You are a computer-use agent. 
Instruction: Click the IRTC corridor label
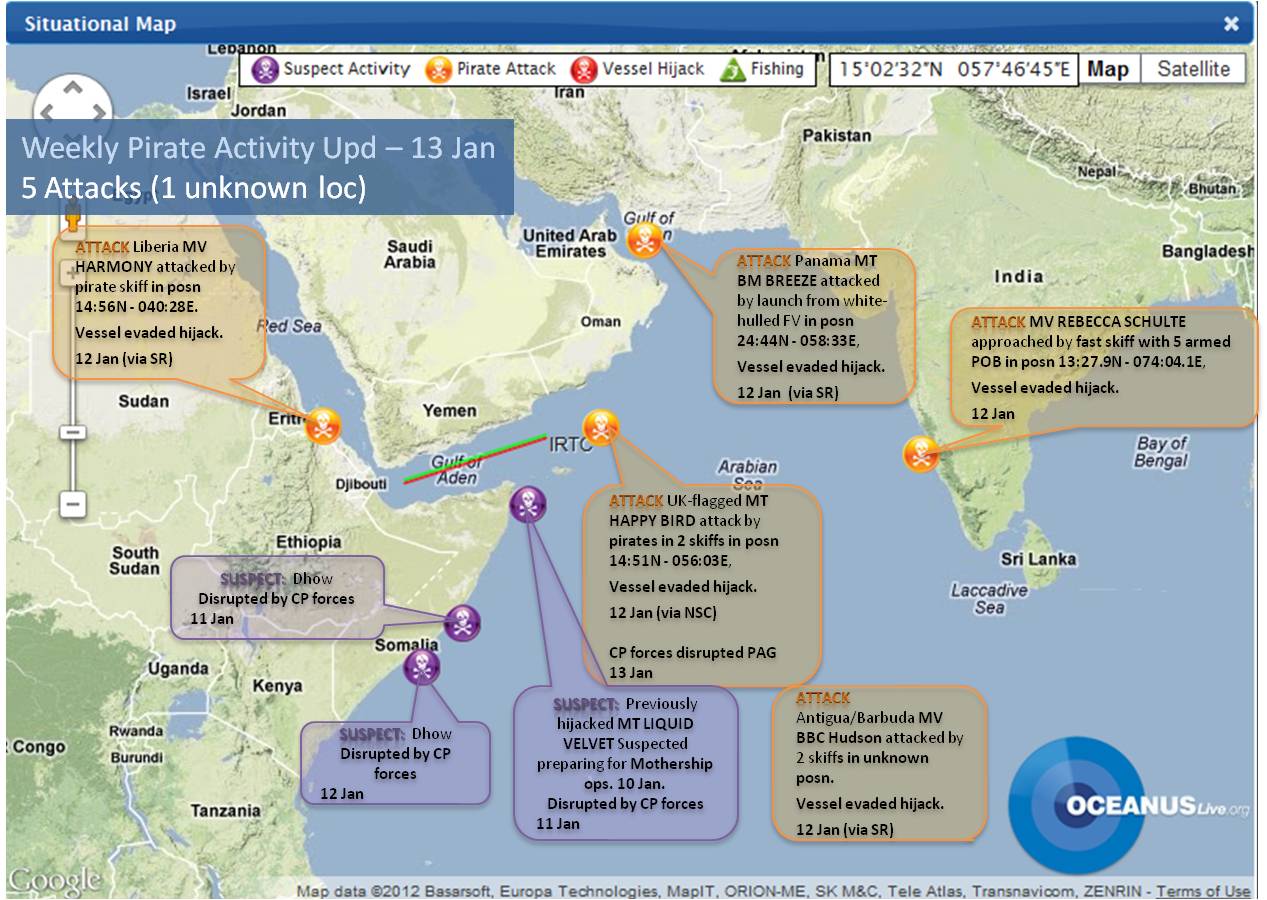(x=571, y=443)
